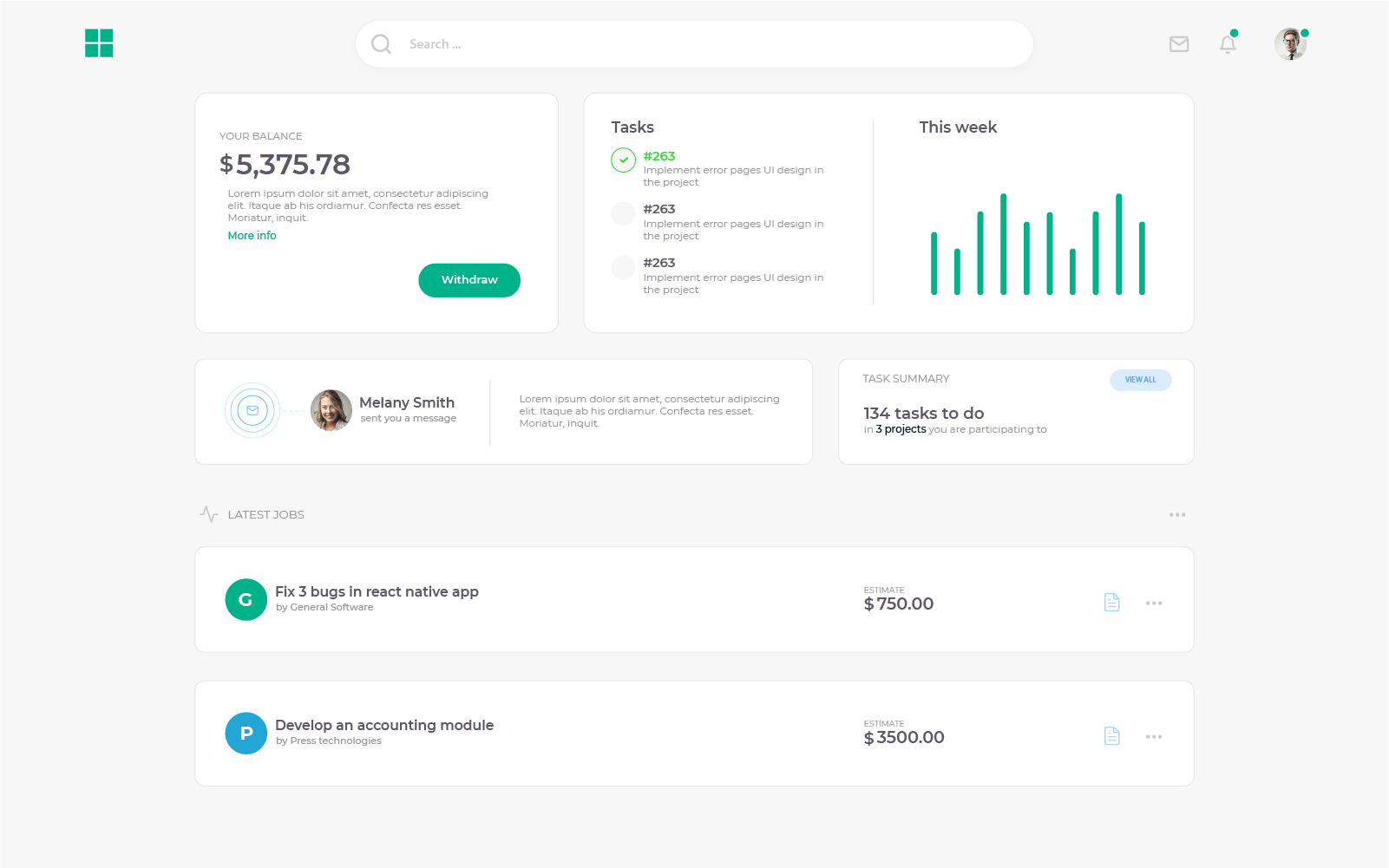Screen dimensions: 1389x868
Task: Open Fix 3 bugs in react native app
Action: pos(377,591)
